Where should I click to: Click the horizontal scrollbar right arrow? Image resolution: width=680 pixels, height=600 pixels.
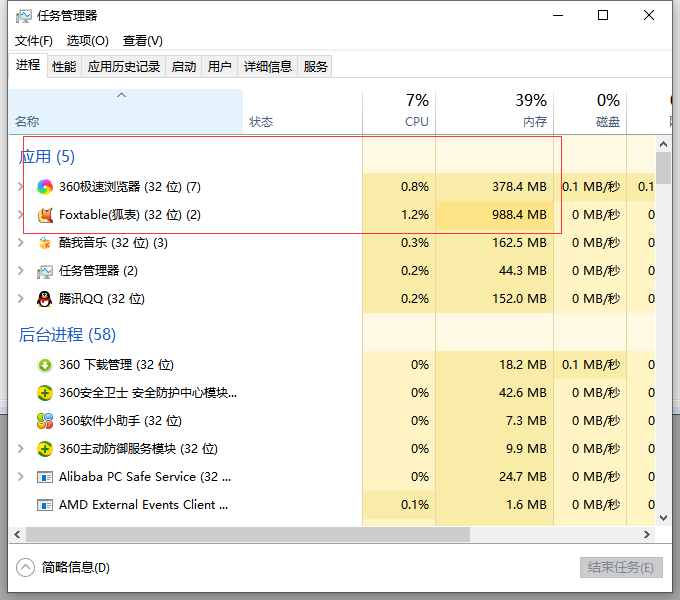click(647, 535)
